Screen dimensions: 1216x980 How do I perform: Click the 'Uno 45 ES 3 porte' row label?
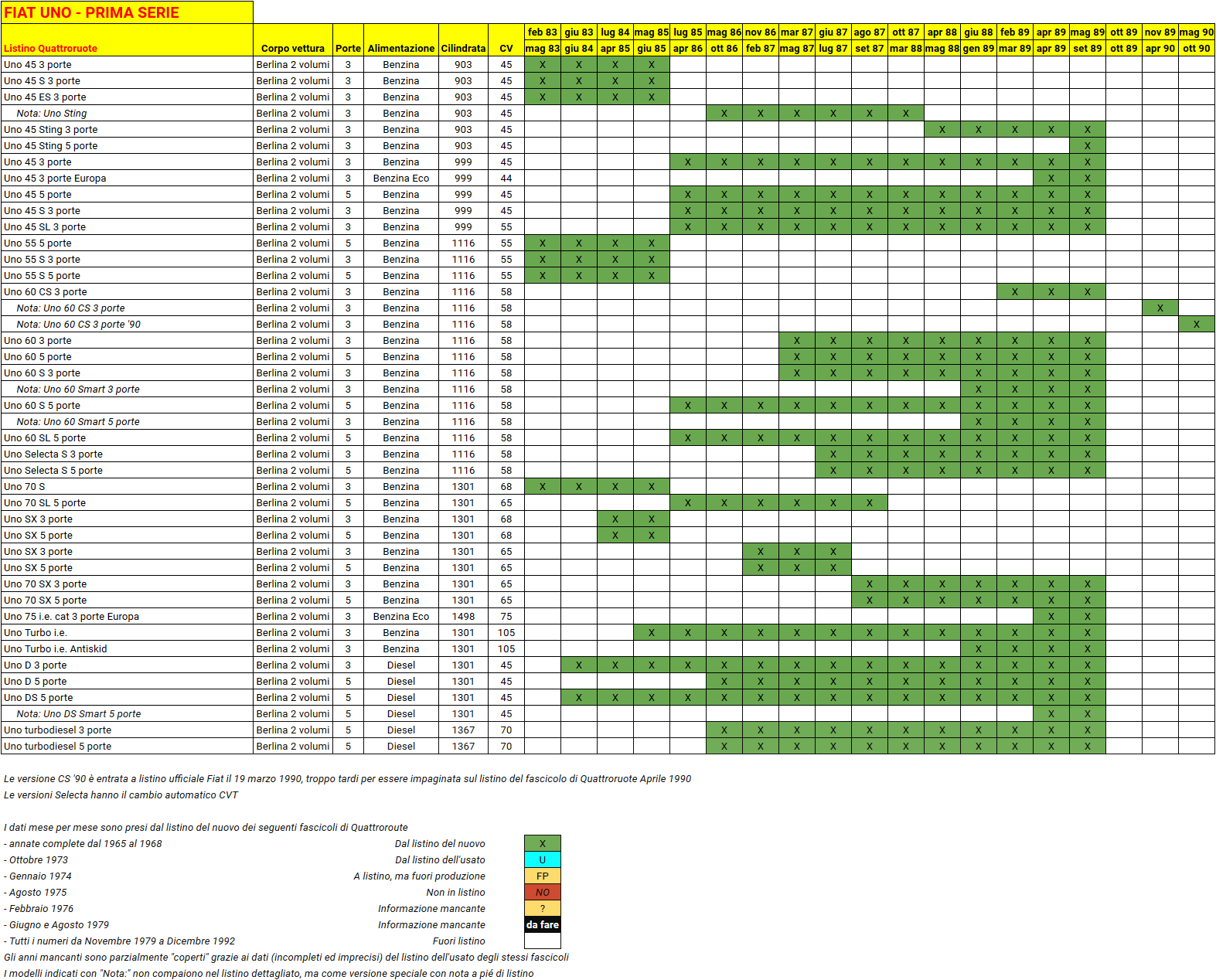(127, 97)
